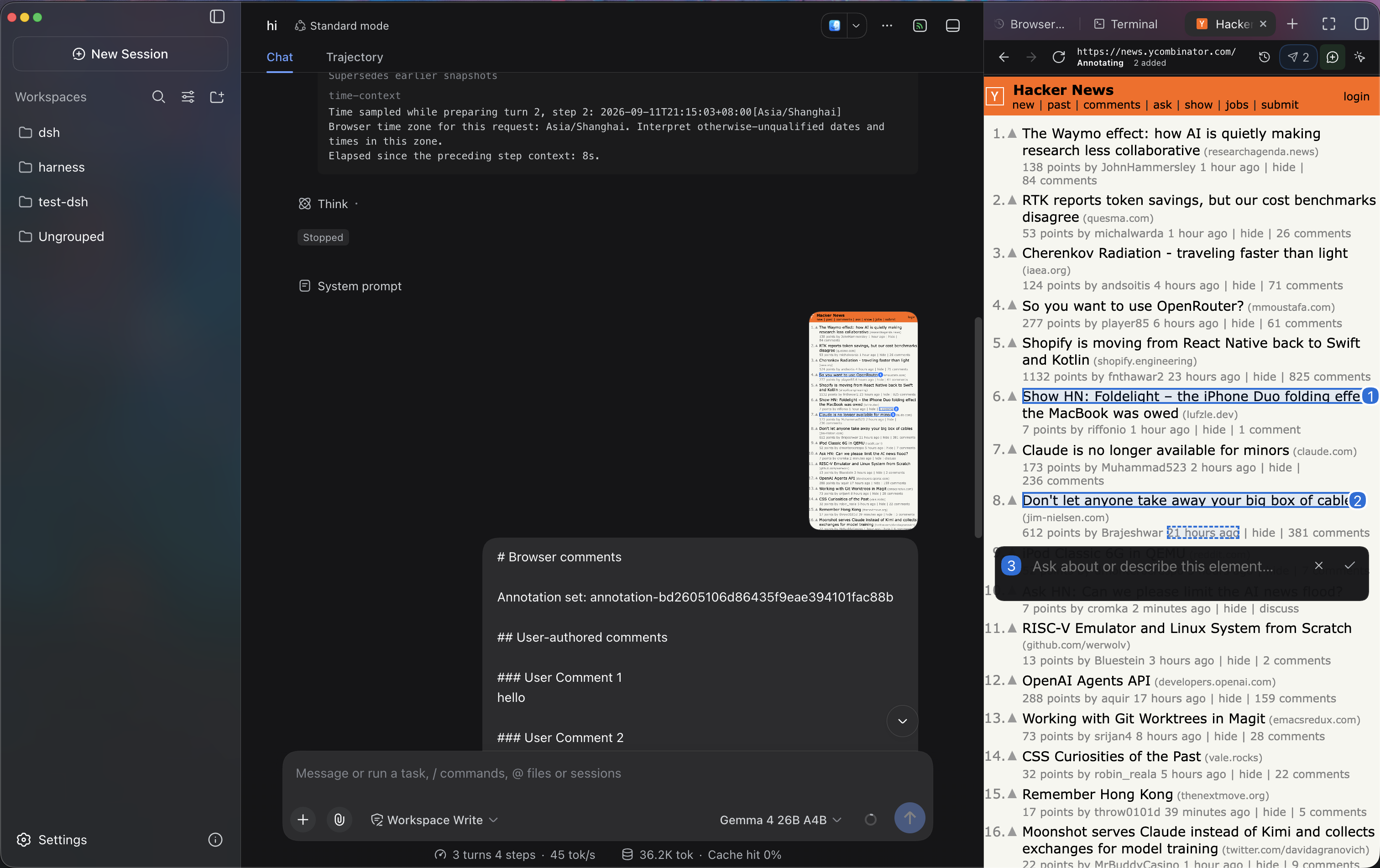This screenshot has height=868, width=1380.
Task: Upvote 'Cherenkov Radiation' story
Action: 1012,253
